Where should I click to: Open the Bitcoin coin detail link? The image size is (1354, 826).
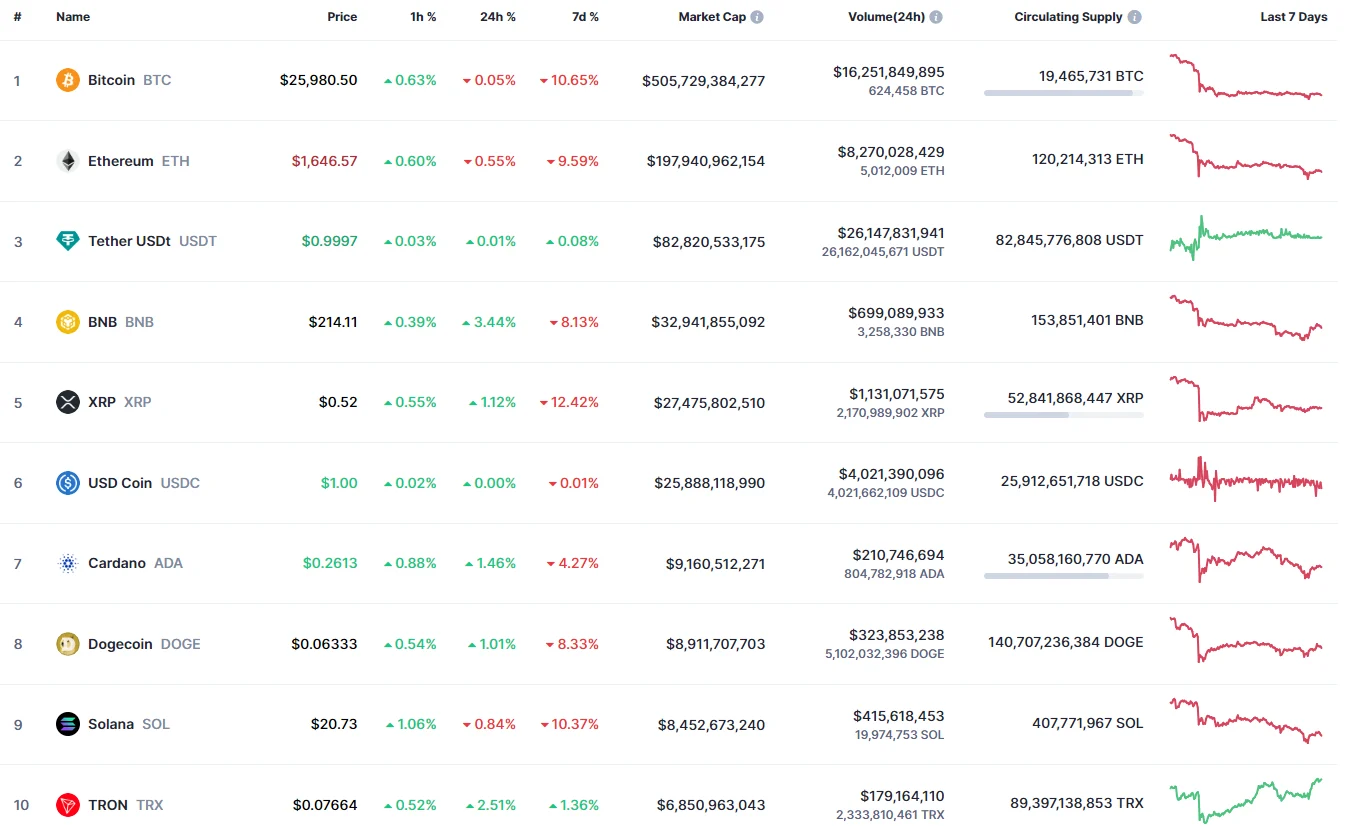click(x=111, y=80)
